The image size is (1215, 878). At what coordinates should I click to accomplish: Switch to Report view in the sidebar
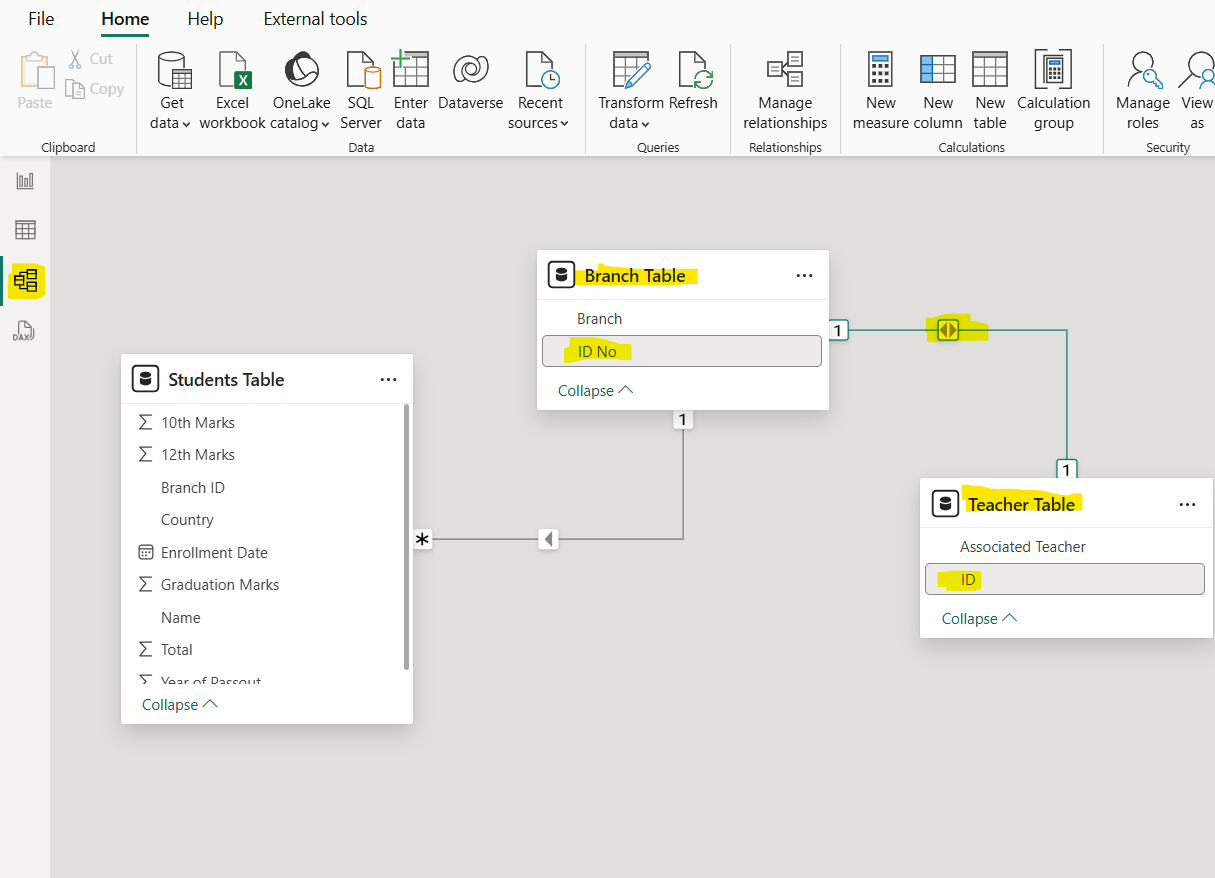(x=24, y=180)
